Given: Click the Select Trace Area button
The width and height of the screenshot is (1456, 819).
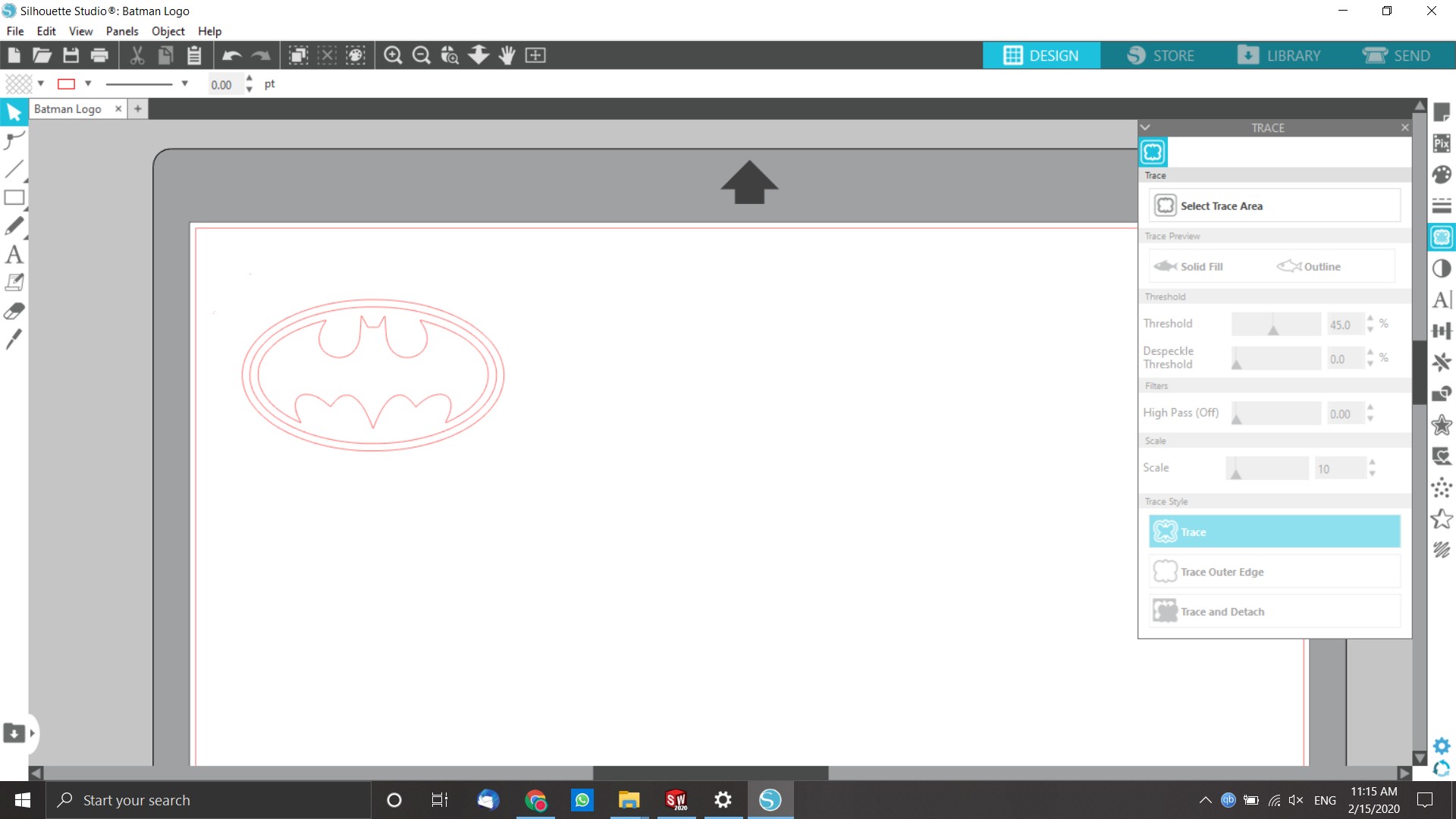Looking at the screenshot, I should tap(1274, 206).
